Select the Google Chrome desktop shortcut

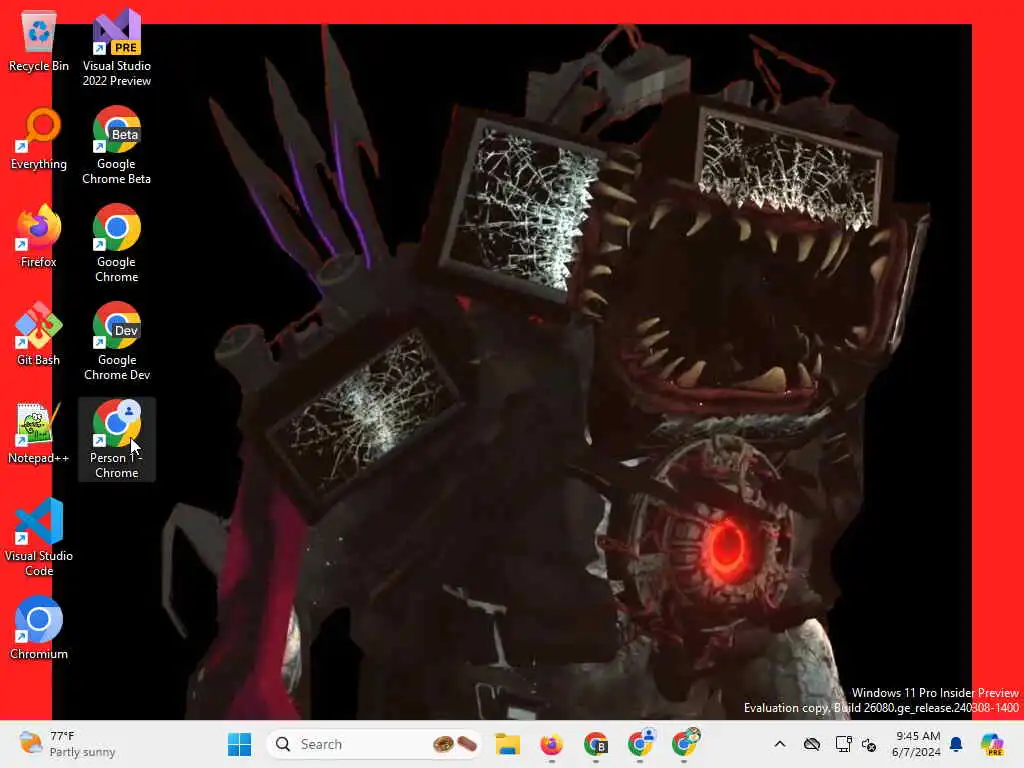point(116,244)
